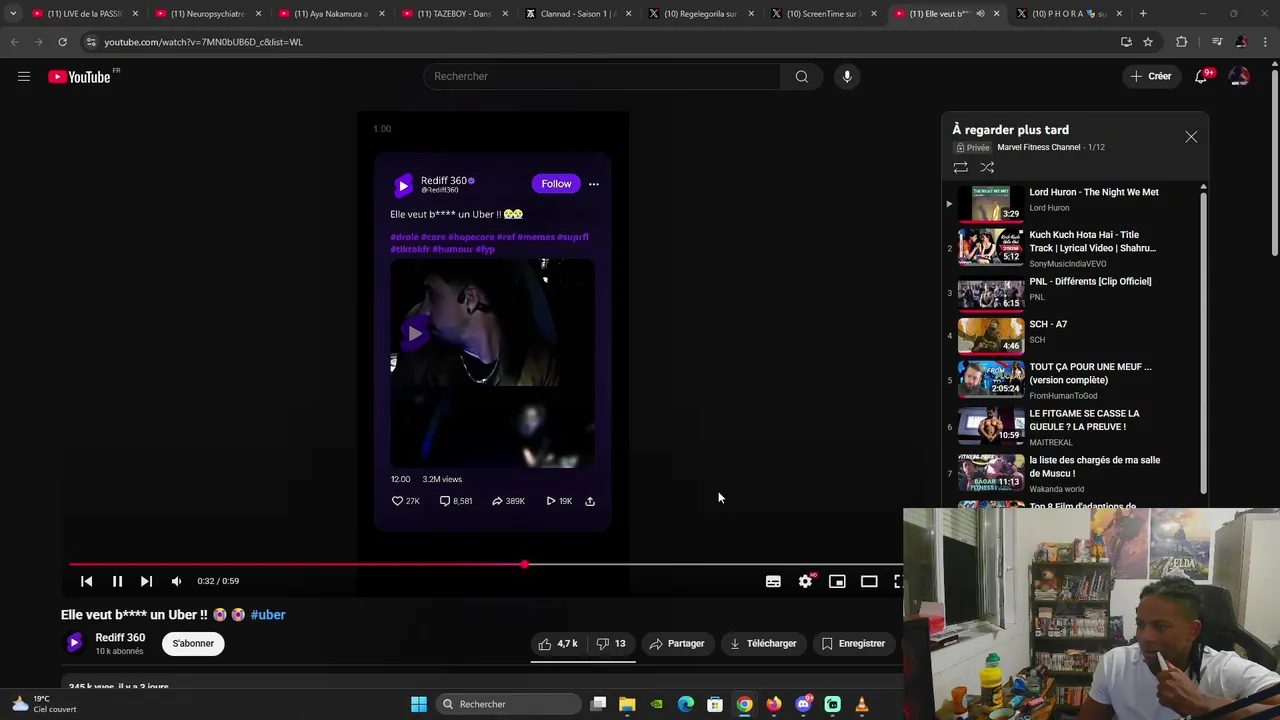
Task: Click the Créer button
Action: [x=1150, y=76]
